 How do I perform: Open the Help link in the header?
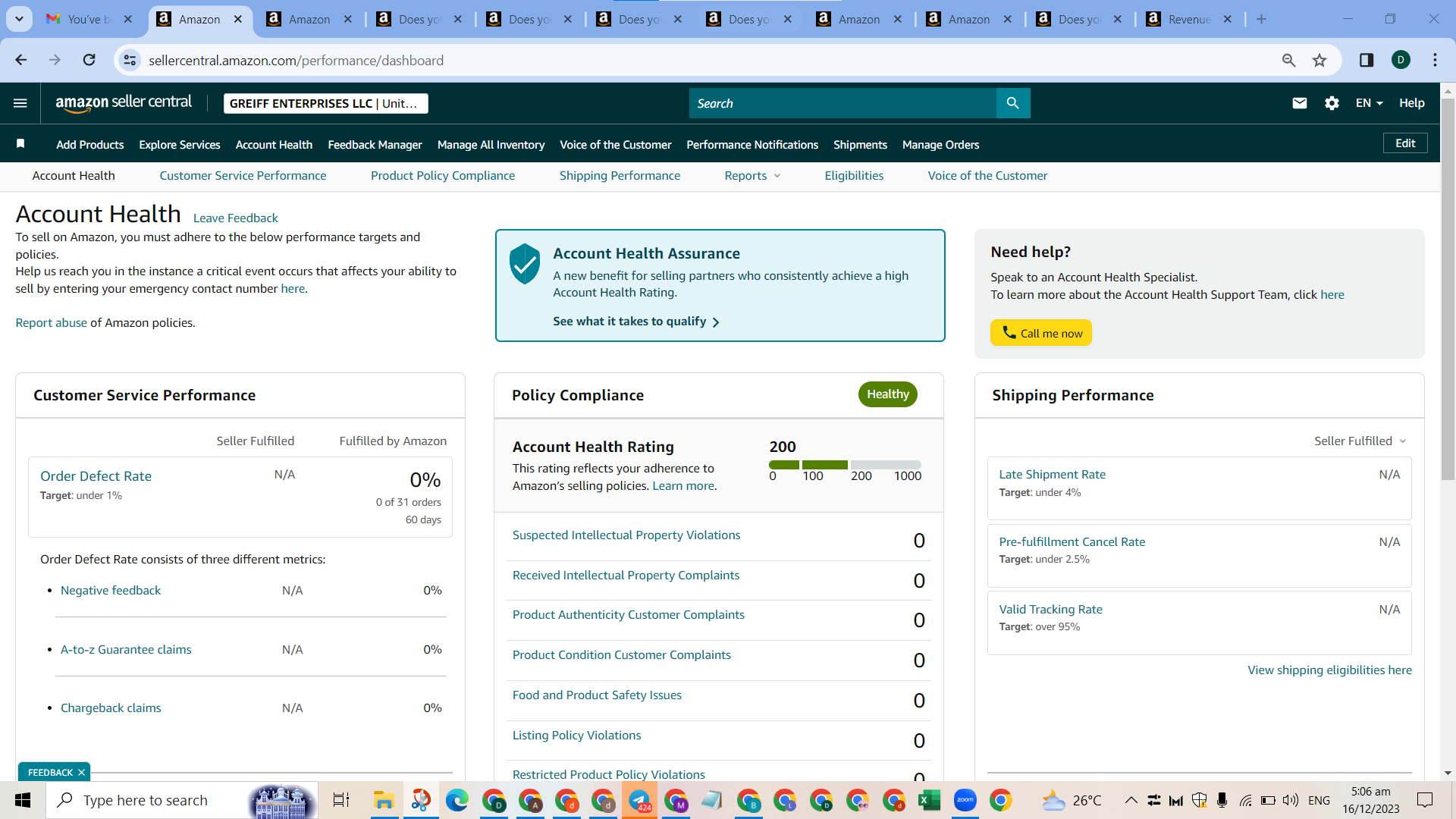[x=1412, y=103]
